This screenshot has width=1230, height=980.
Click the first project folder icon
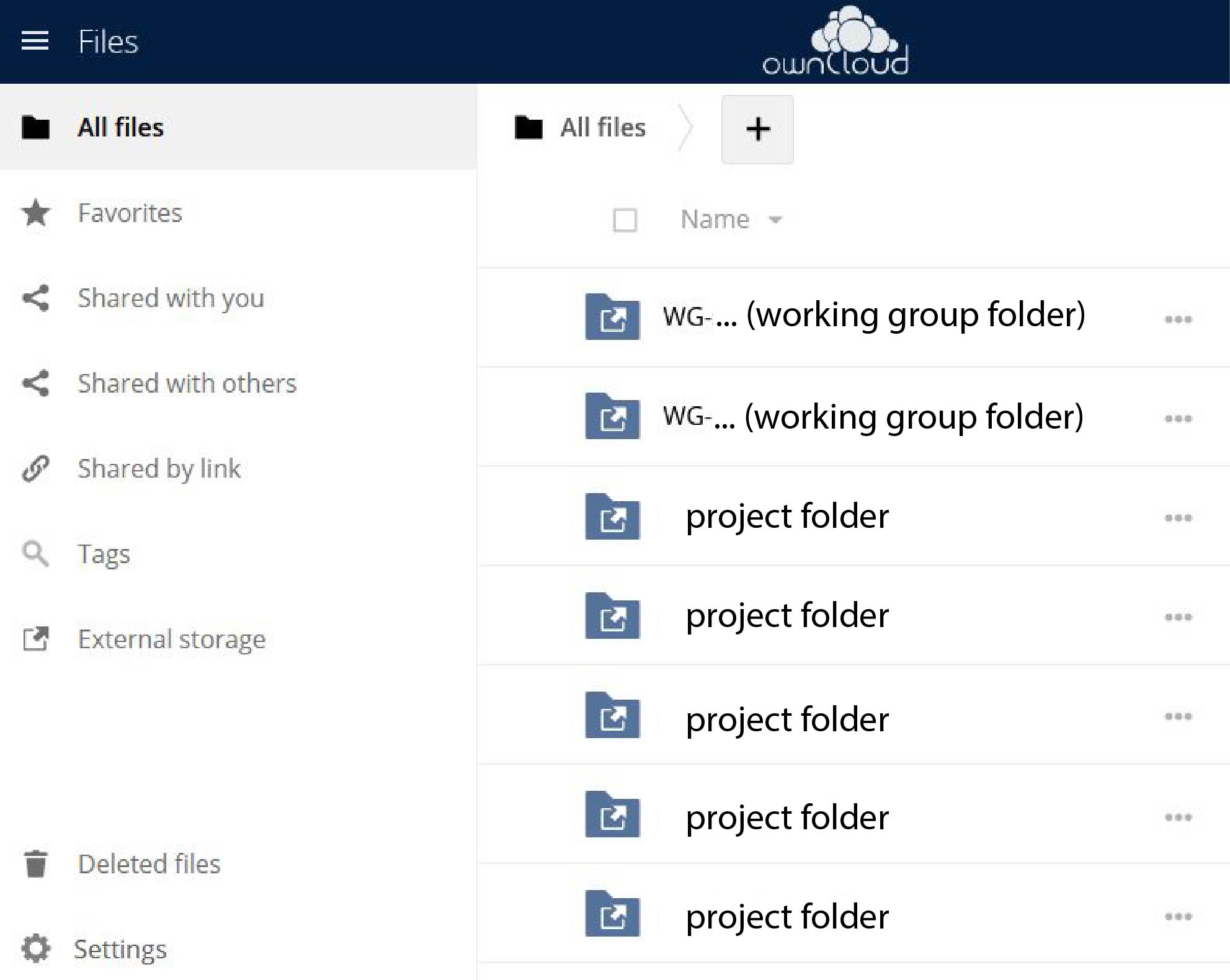coord(612,517)
